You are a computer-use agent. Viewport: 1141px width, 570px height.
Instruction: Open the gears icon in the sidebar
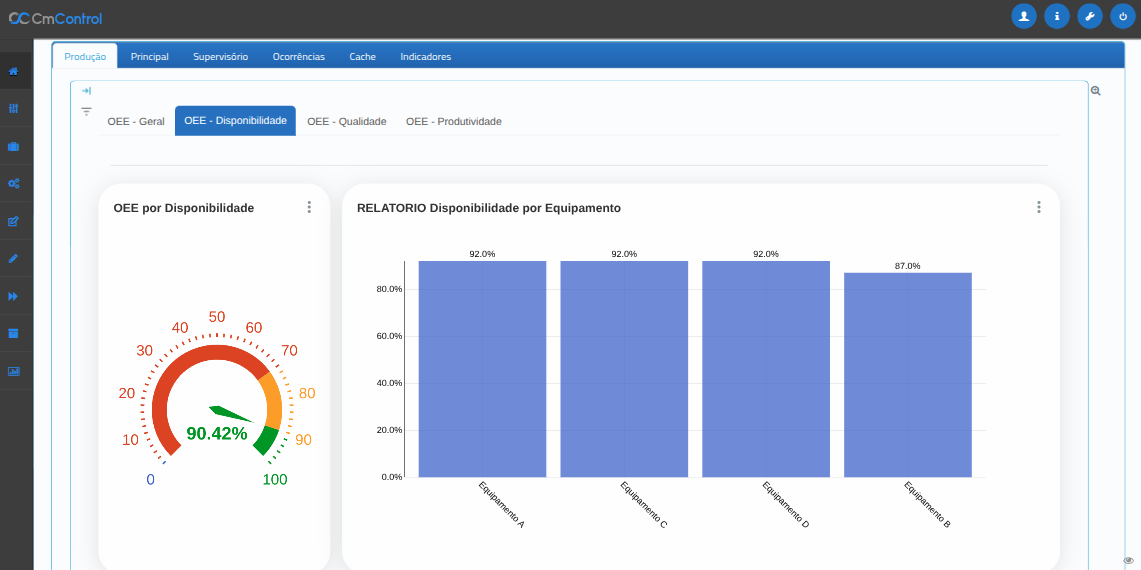[14, 184]
